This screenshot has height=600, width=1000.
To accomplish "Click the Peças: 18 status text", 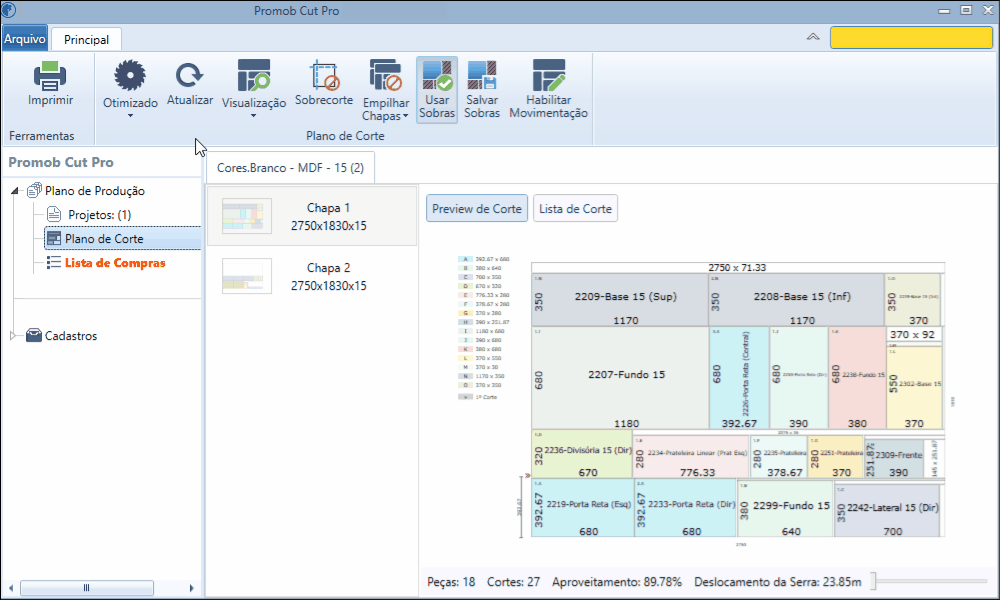I will pyautogui.click(x=451, y=582).
